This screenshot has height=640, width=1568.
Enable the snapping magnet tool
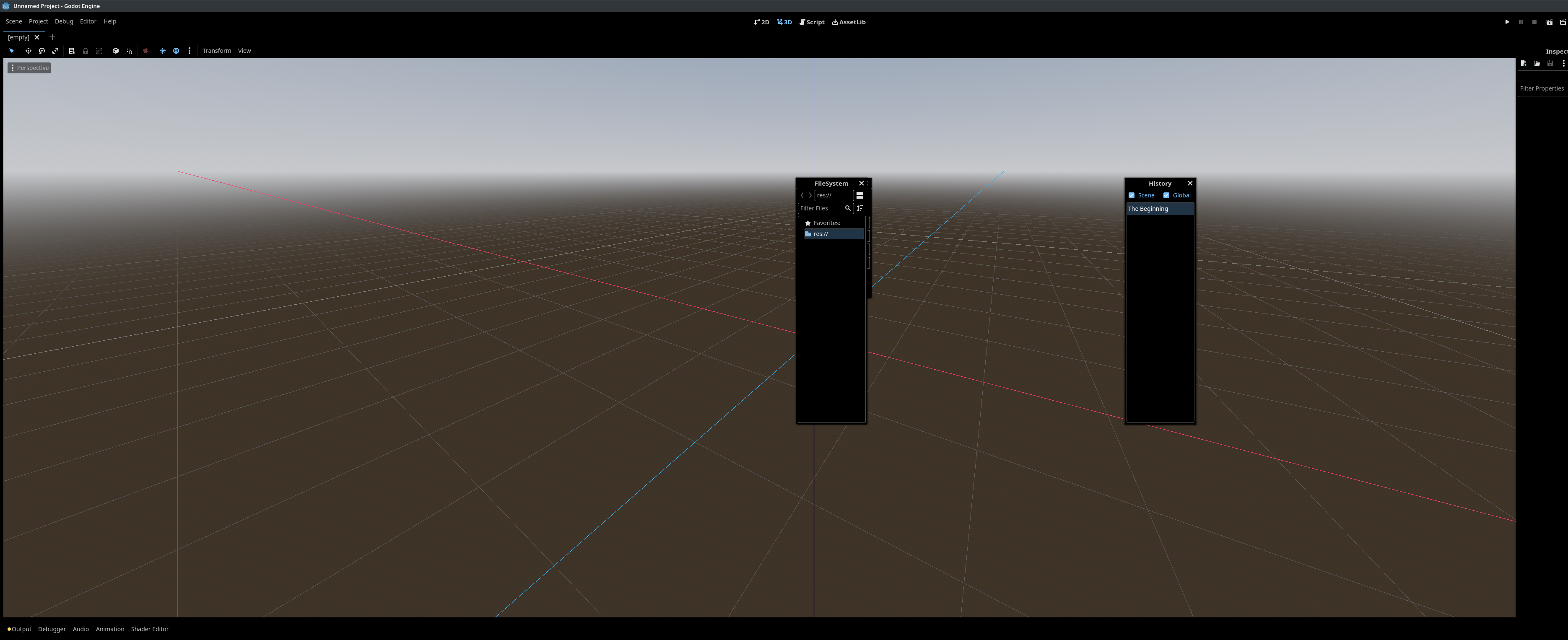[x=129, y=50]
